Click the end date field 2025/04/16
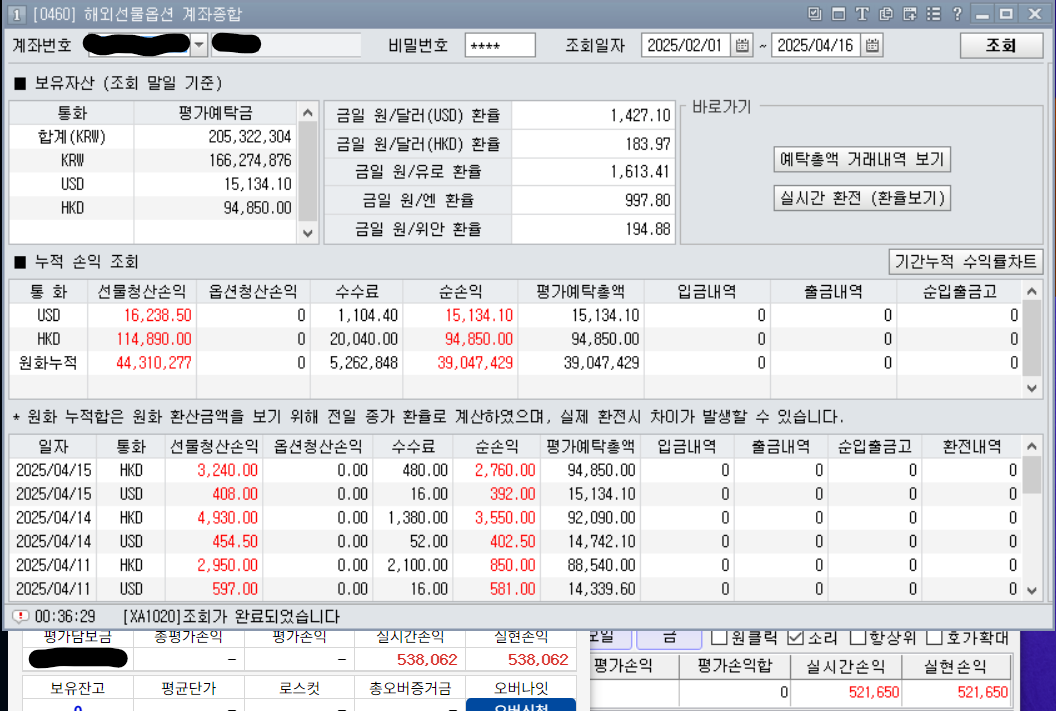Image resolution: width=1056 pixels, height=711 pixels. 816,46
